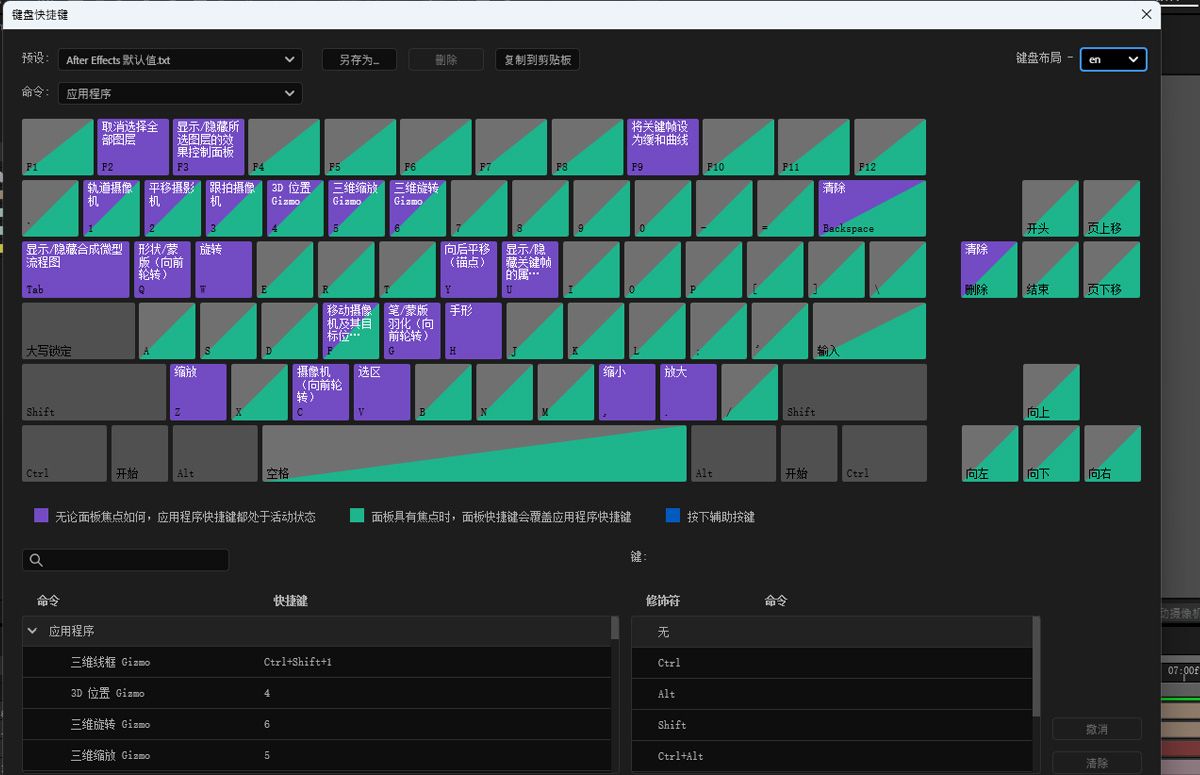Image resolution: width=1200 pixels, height=775 pixels.
Task: Click the 清除 button at bottom right
Action: [x=1097, y=763]
